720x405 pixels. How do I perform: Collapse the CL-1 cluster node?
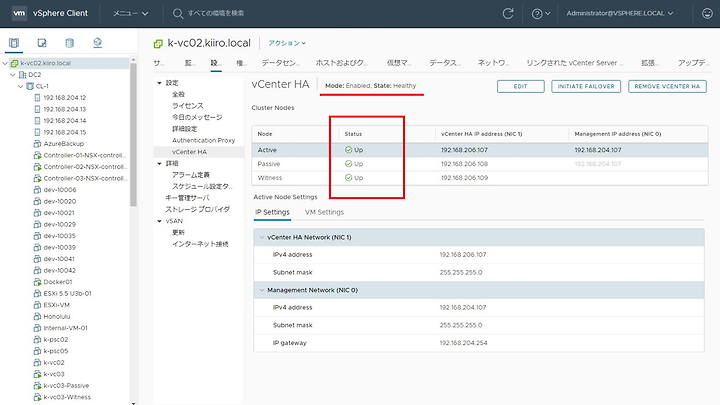[x=21, y=86]
